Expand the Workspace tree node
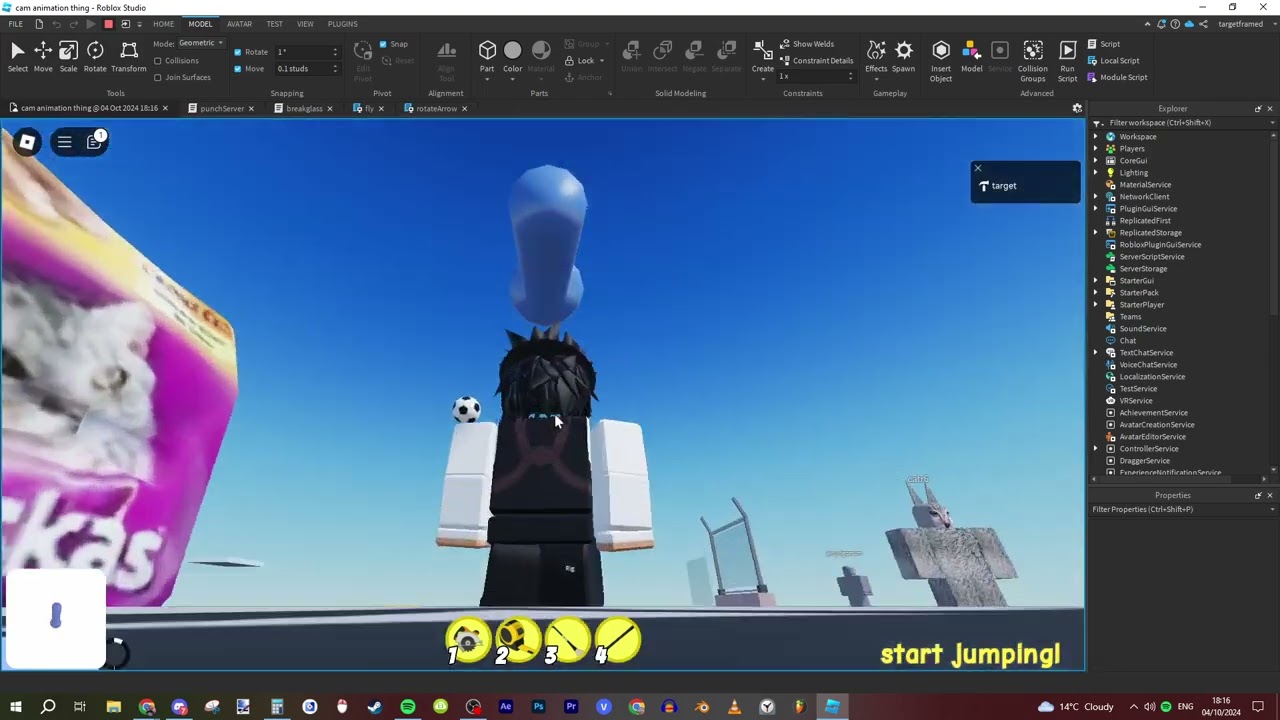The width and height of the screenshot is (1280, 720). click(1096, 137)
